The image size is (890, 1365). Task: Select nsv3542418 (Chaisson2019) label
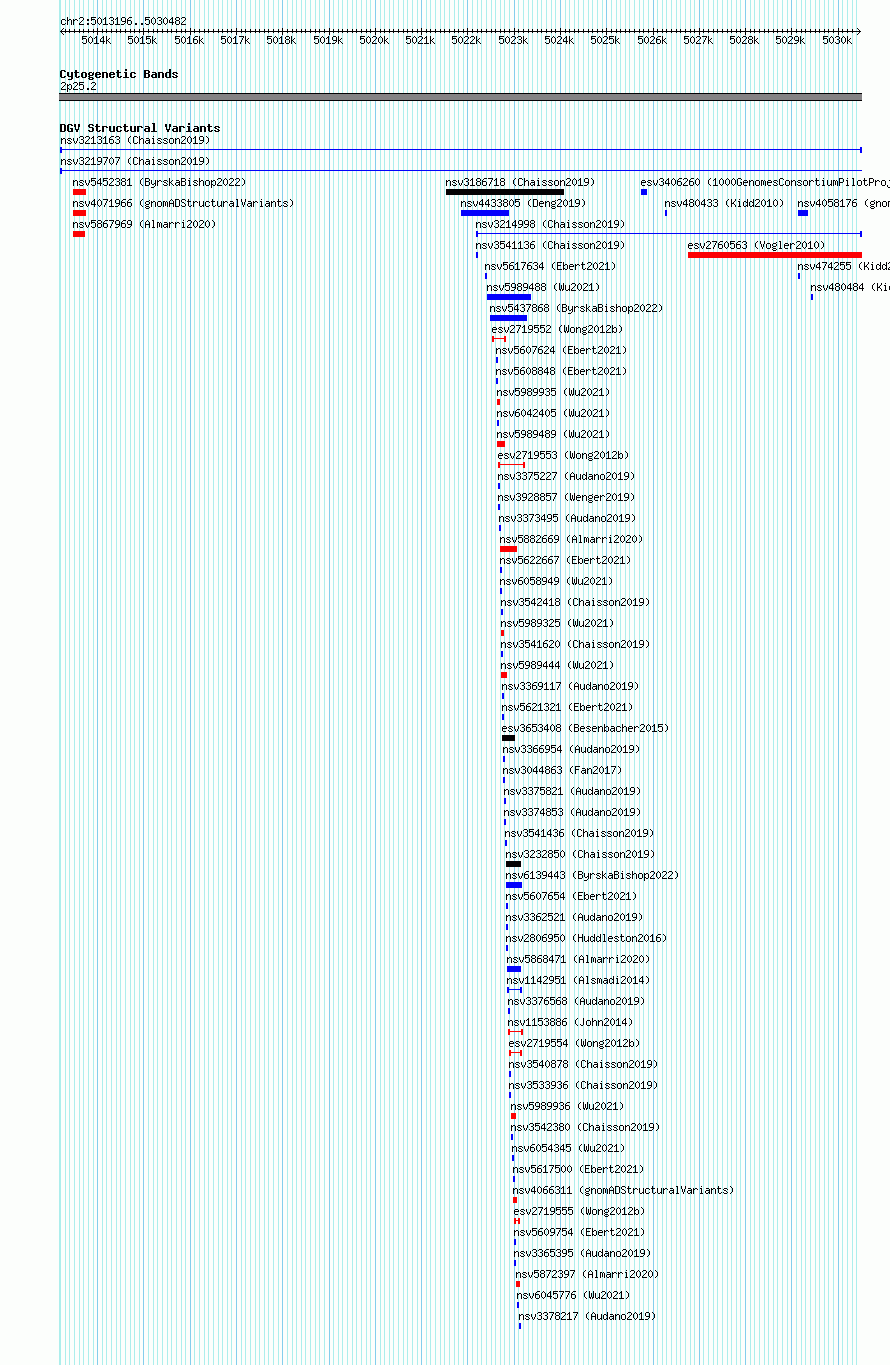(575, 602)
